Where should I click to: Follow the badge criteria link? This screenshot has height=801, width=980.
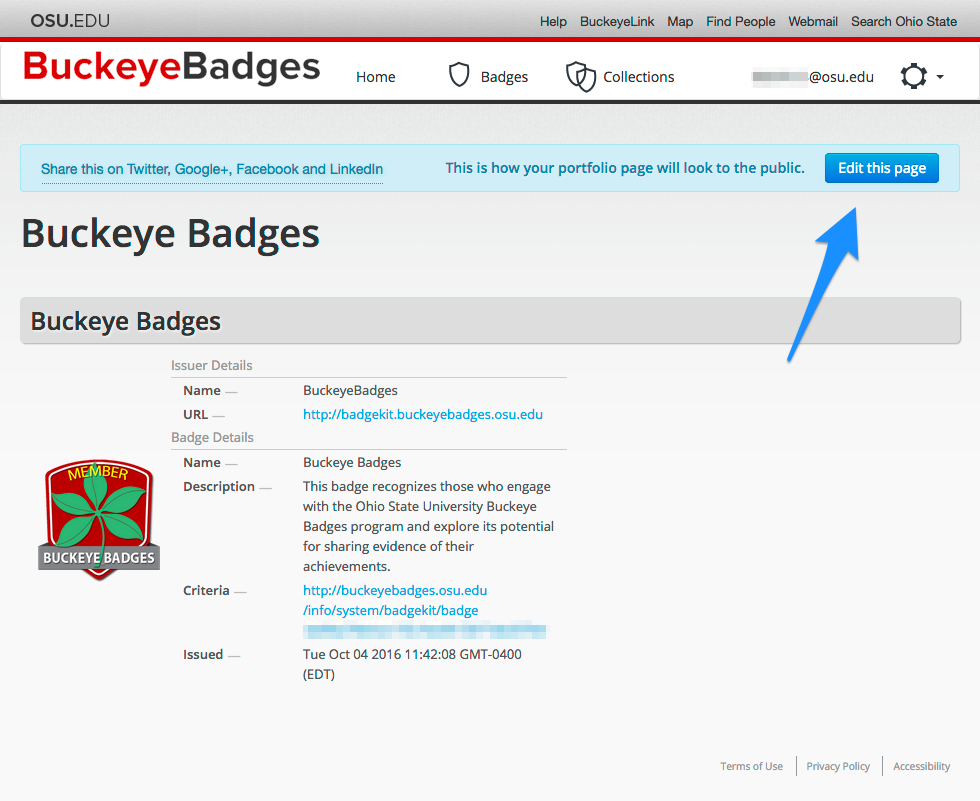click(x=395, y=600)
